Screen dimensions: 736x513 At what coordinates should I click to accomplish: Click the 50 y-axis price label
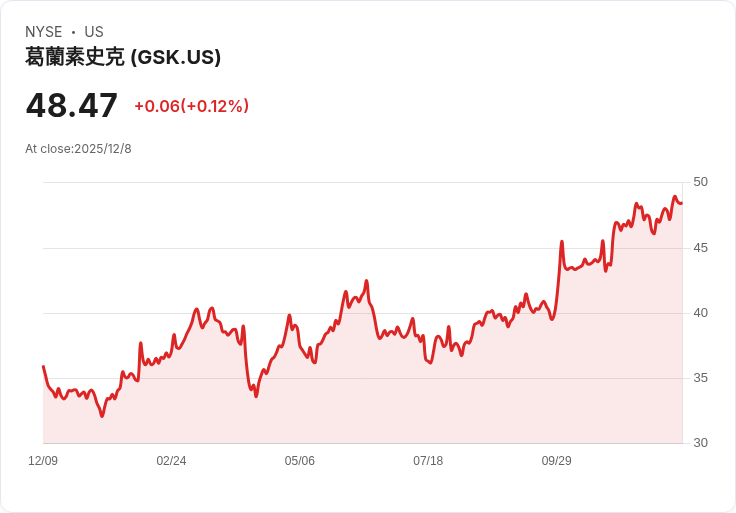pyautogui.click(x=700, y=182)
